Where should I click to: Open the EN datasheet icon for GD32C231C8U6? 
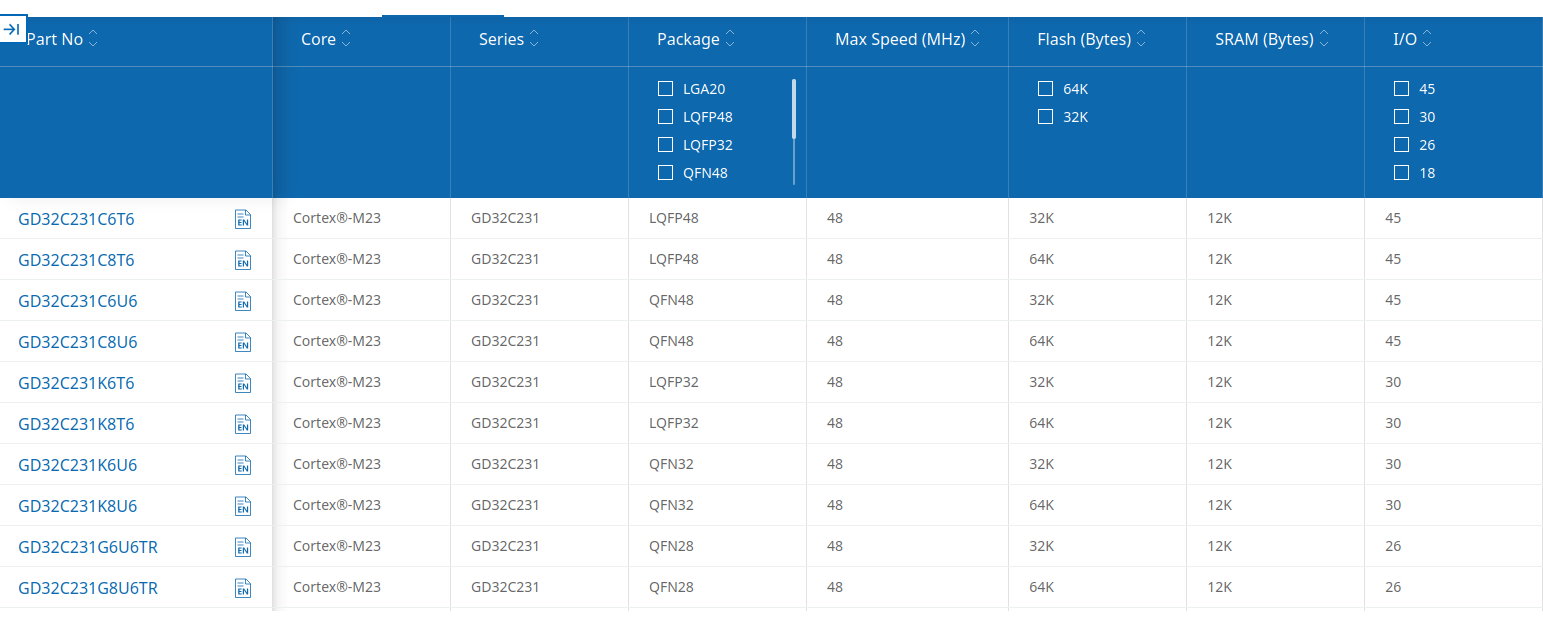click(x=242, y=342)
